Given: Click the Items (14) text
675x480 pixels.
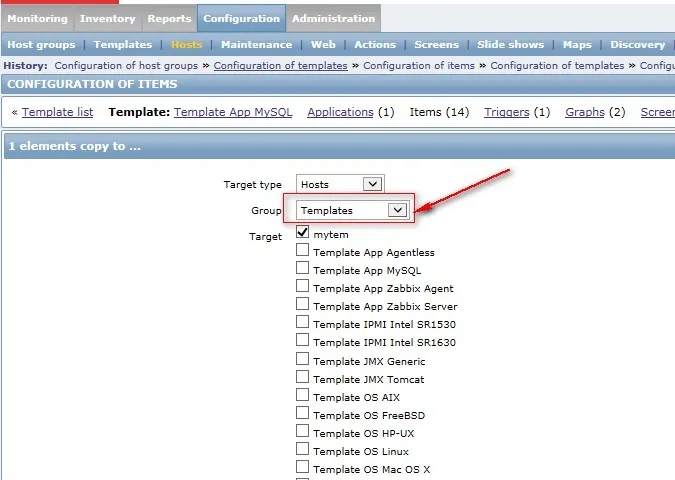Looking at the screenshot, I should 439,112.
